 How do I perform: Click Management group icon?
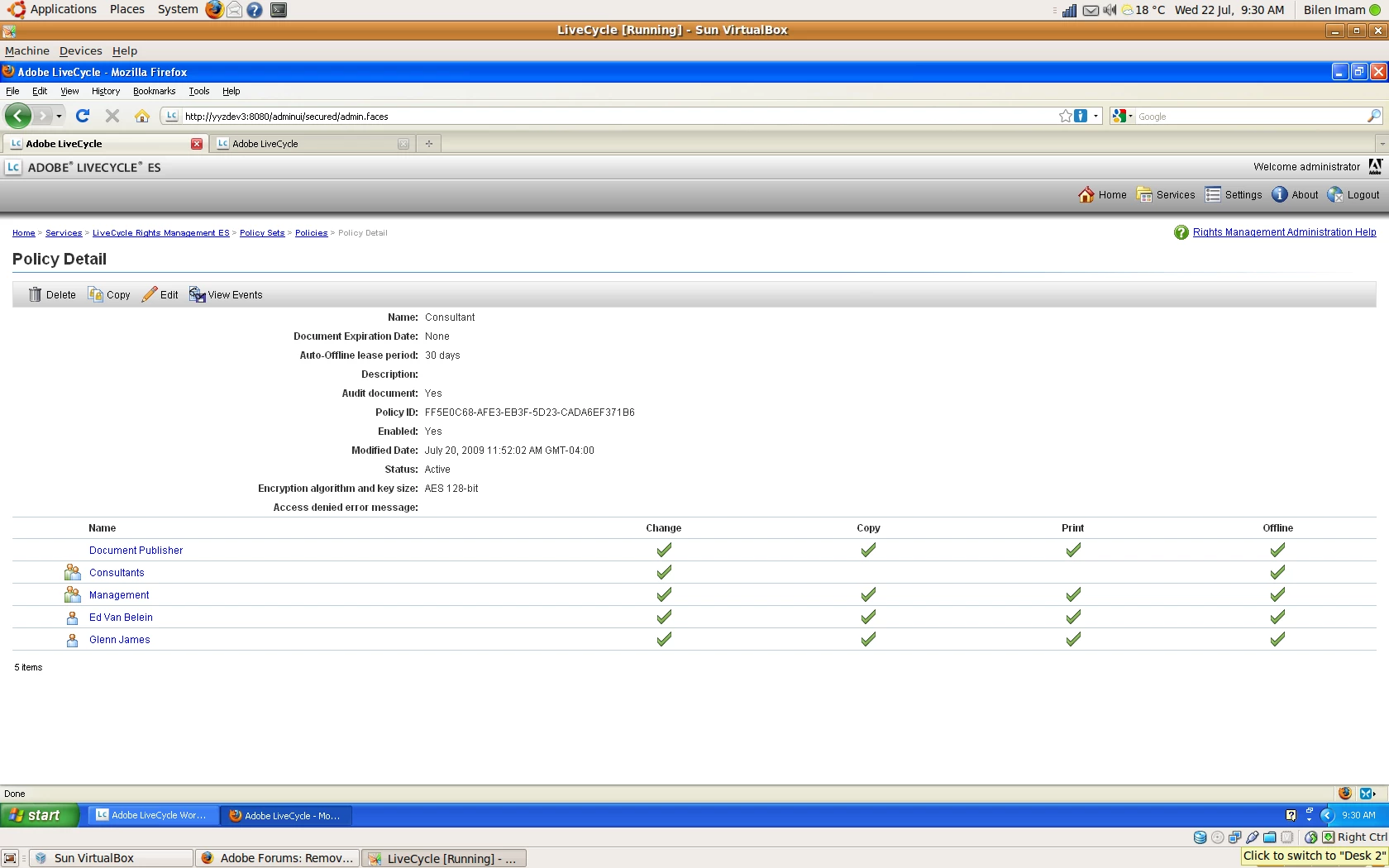(x=73, y=594)
